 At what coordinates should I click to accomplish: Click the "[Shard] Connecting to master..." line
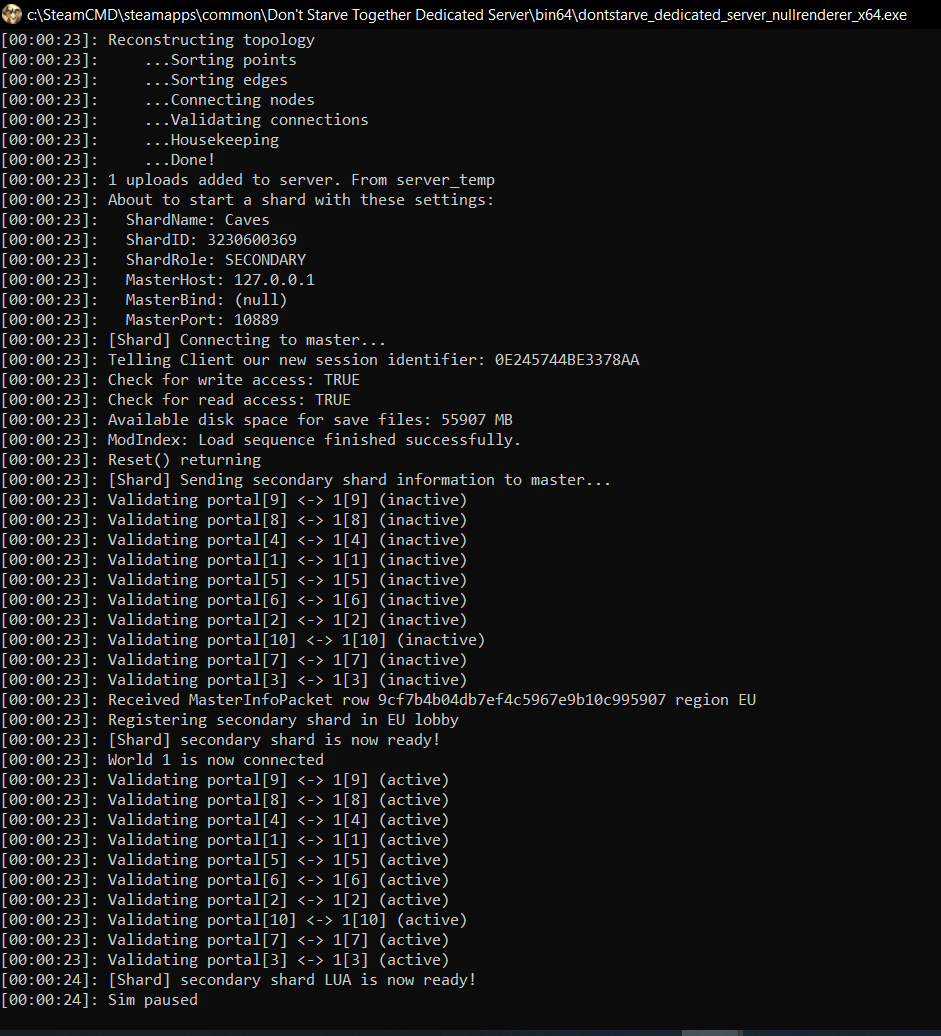tap(247, 340)
